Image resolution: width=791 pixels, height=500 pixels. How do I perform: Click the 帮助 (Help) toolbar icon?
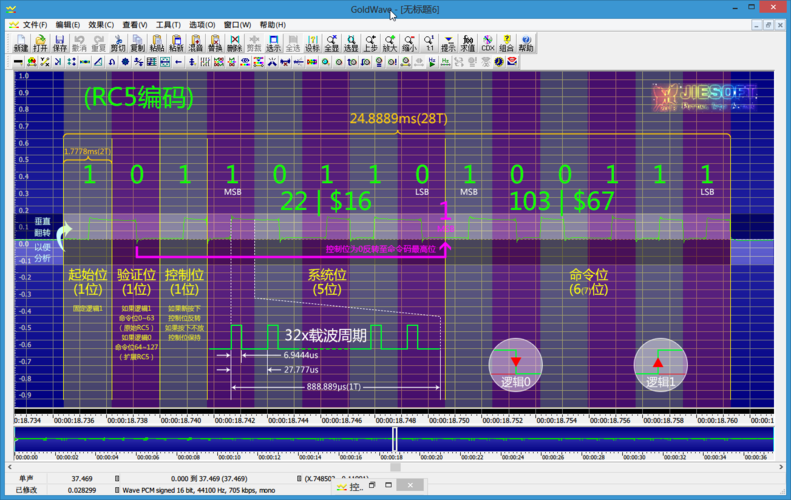526,43
